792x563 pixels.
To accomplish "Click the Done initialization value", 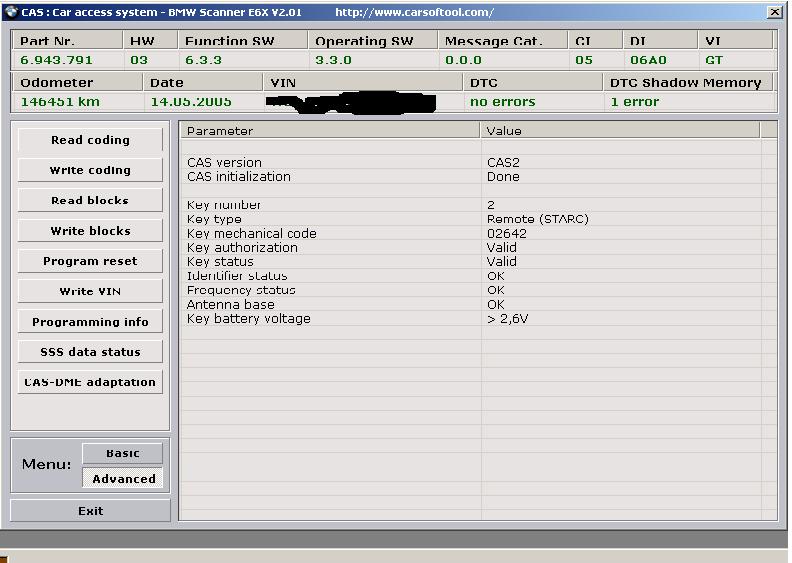I will [x=503, y=177].
